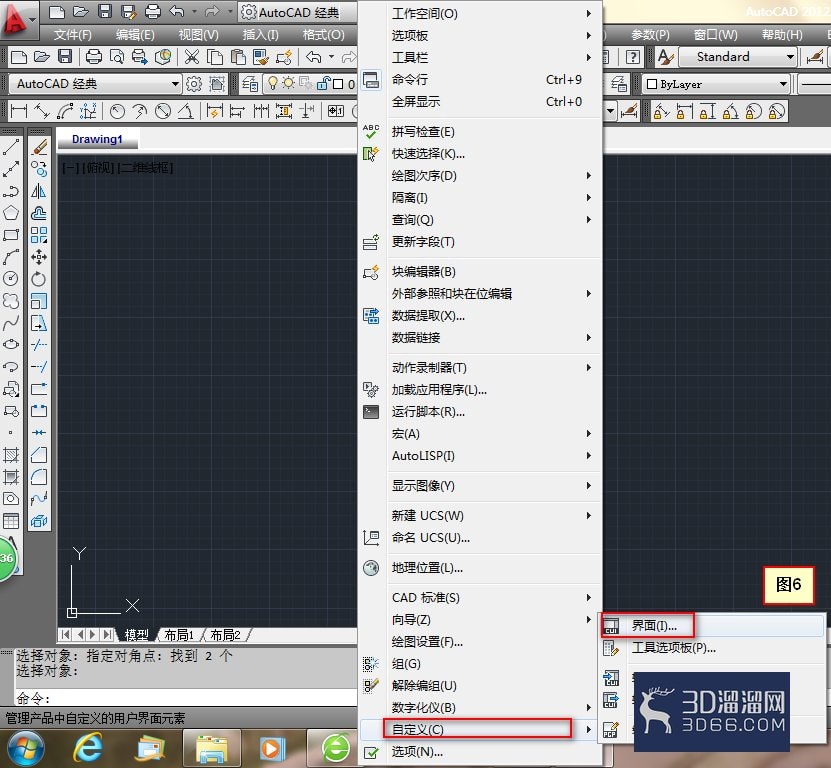Click the Text Style icon beside Standard
The image size is (831, 768).
click(x=665, y=57)
